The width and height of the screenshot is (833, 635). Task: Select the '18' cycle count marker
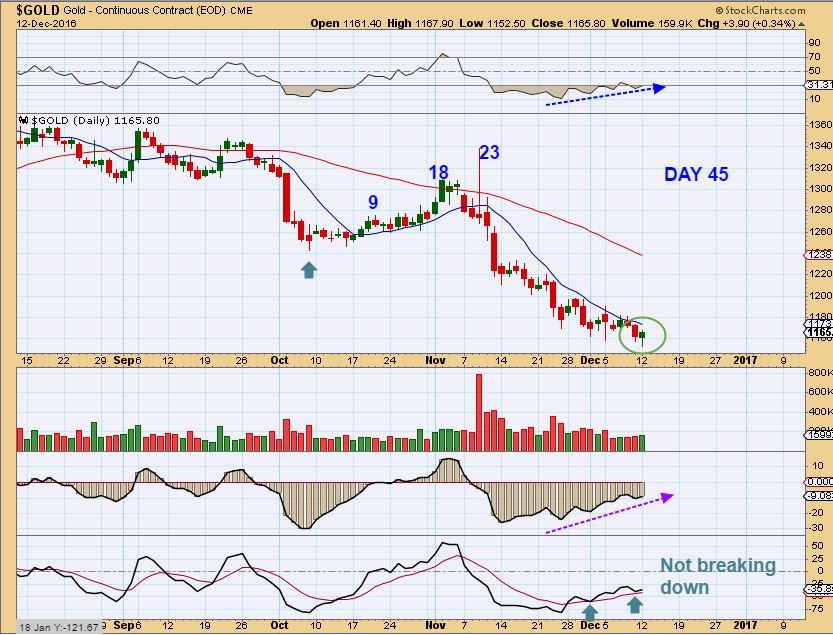[438, 172]
